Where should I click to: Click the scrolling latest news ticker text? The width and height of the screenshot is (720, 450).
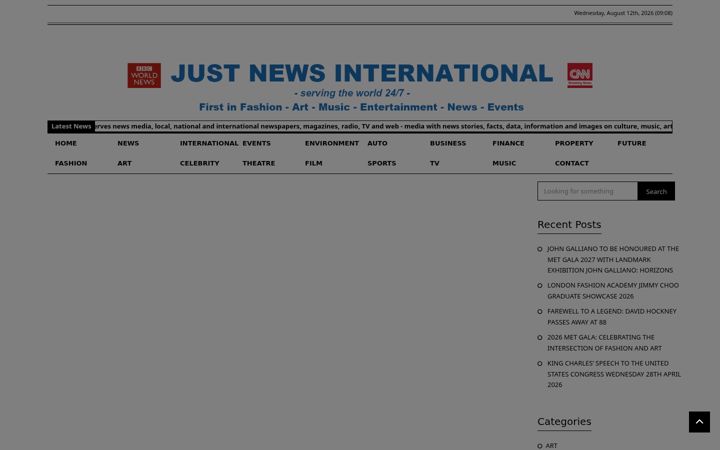point(383,126)
